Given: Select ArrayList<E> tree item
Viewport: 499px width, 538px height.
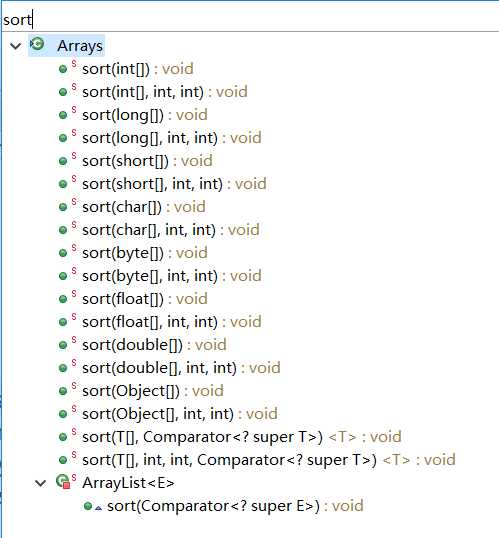Looking at the screenshot, I should (x=128, y=483).
